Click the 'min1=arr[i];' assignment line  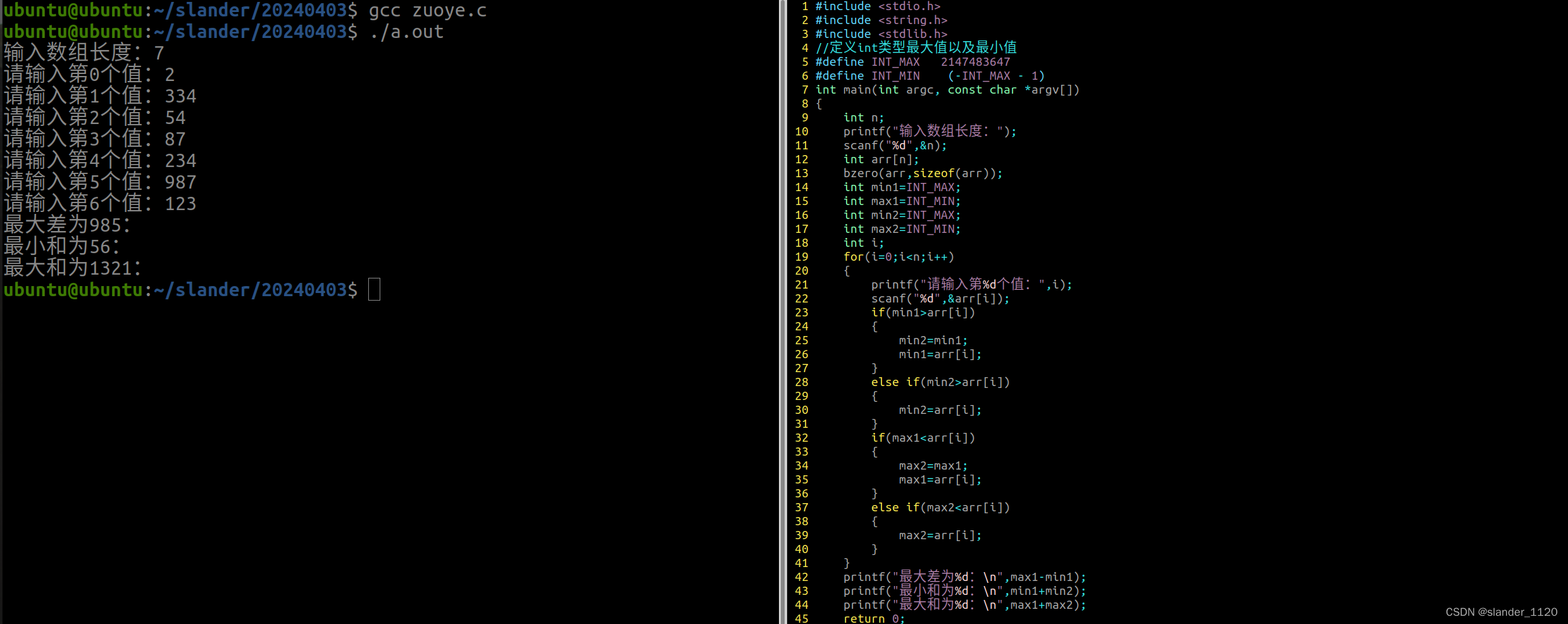coord(940,354)
